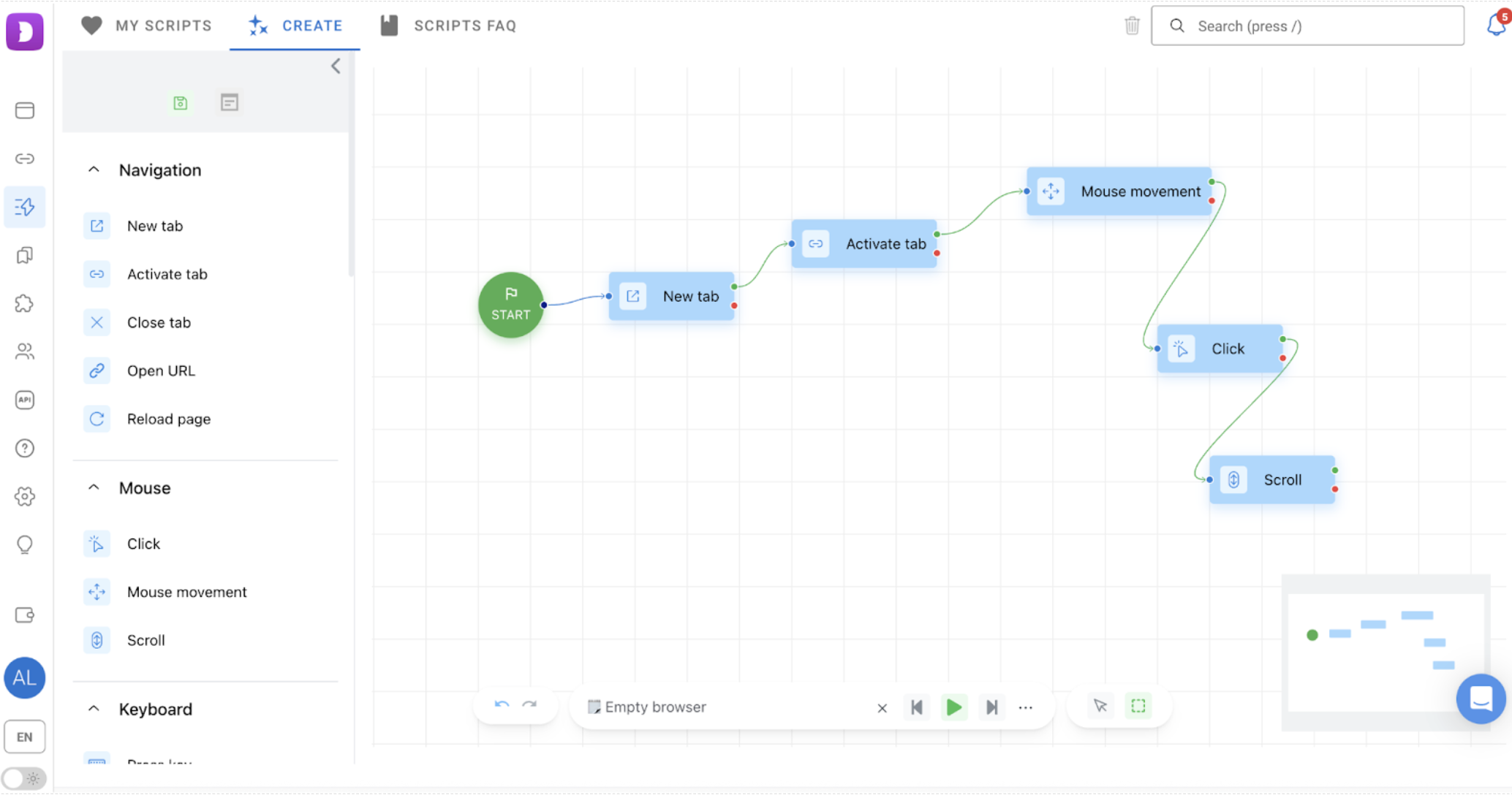Viewport: 1512px width, 795px height.
Task: Click the green save script icon
Action: pos(181,103)
